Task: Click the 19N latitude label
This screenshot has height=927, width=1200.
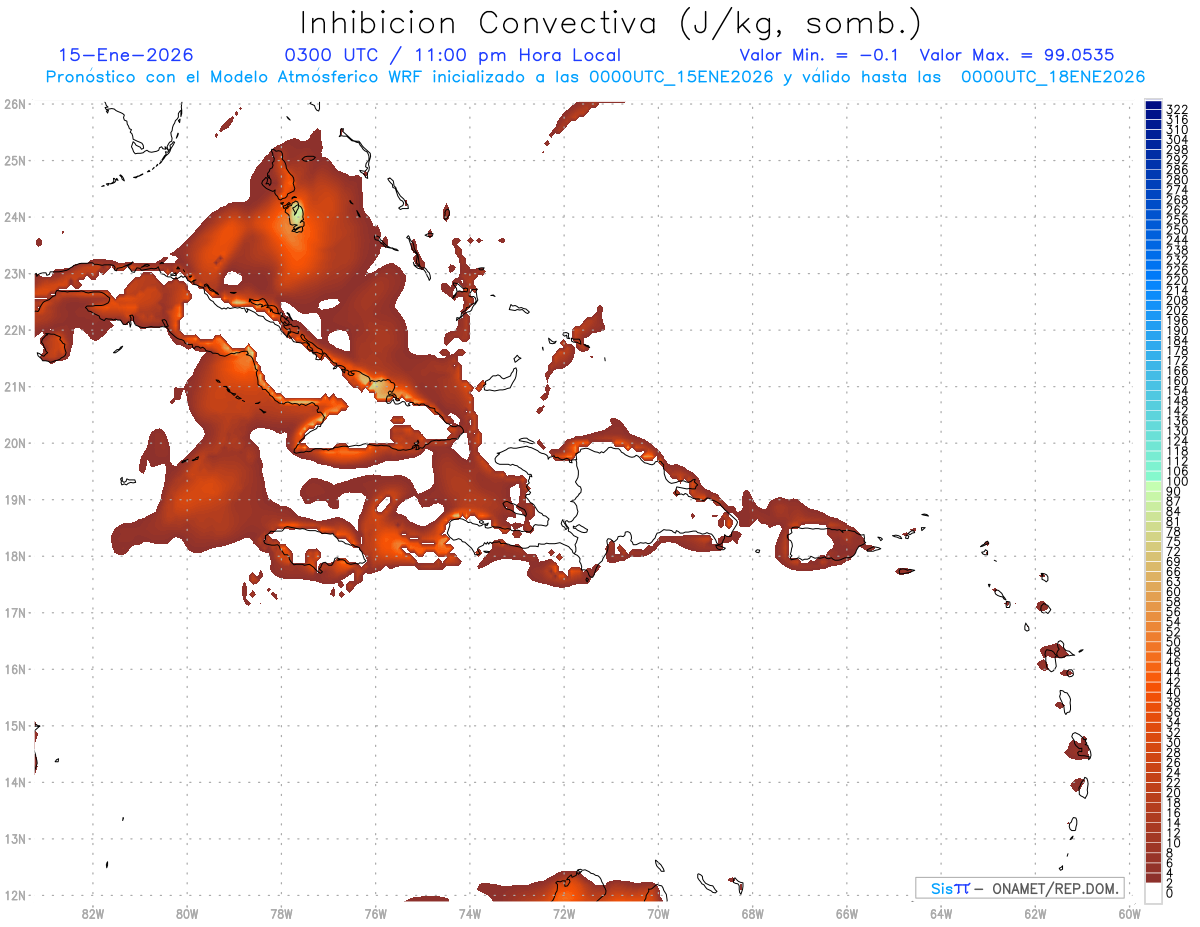Action: tap(14, 499)
